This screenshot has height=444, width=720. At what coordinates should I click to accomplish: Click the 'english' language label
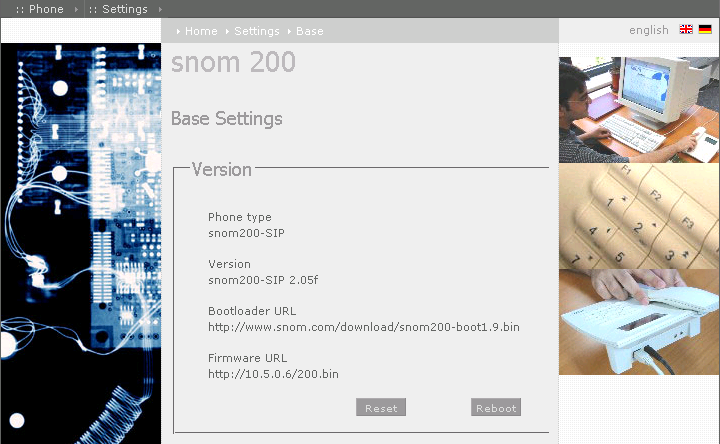[648, 30]
